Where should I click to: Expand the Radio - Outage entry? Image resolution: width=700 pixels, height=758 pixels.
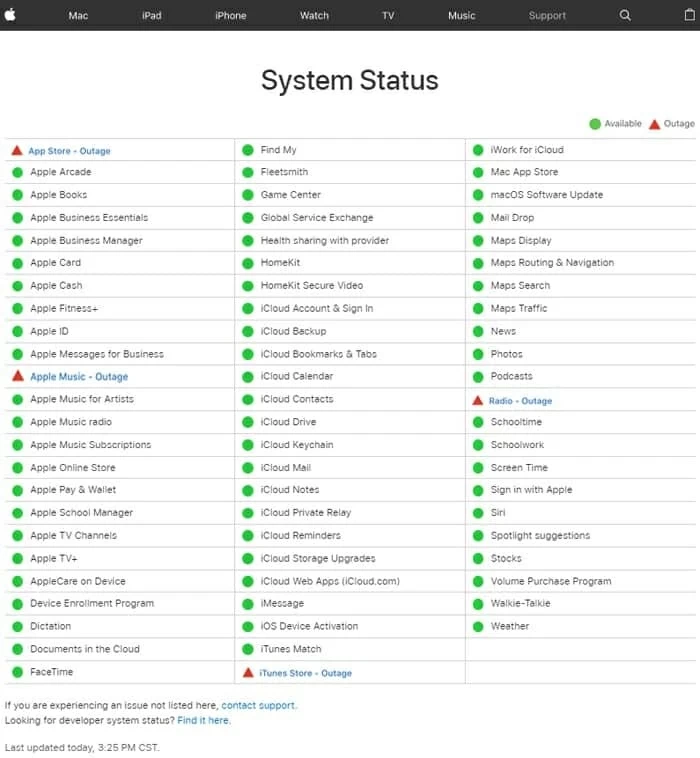(520, 401)
